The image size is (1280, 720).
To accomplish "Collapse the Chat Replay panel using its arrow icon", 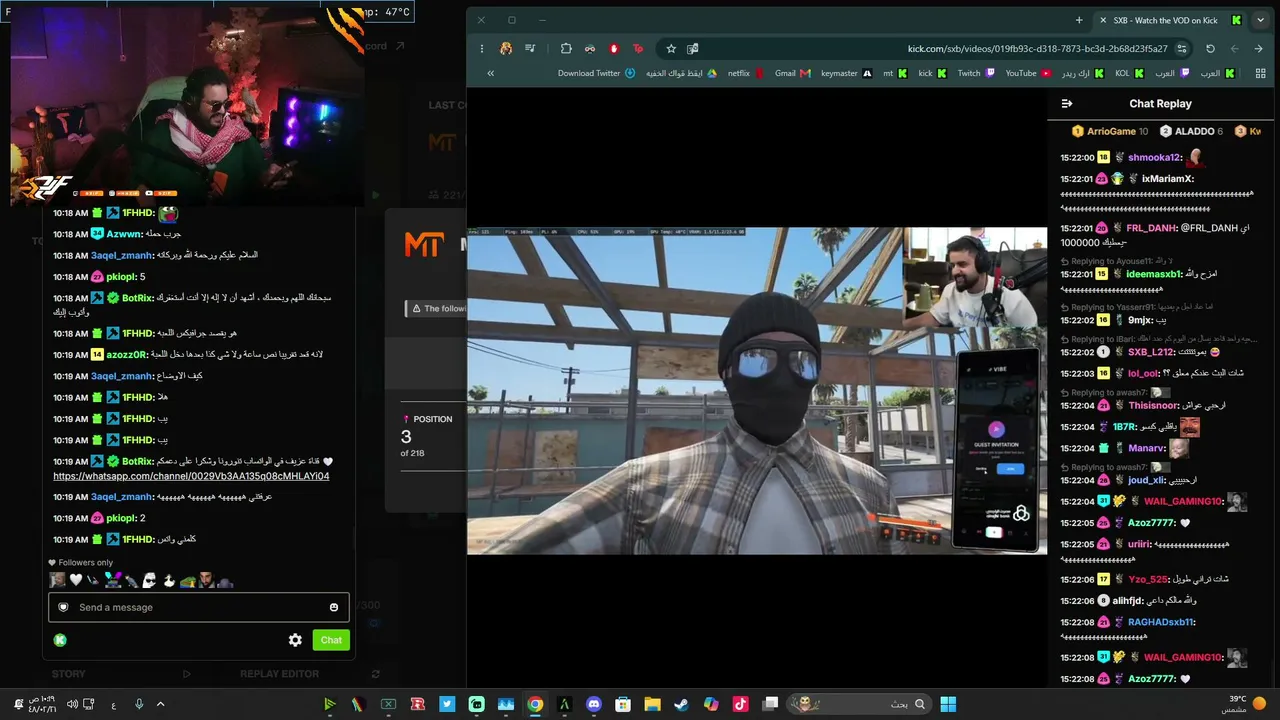I will click(1067, 104).
